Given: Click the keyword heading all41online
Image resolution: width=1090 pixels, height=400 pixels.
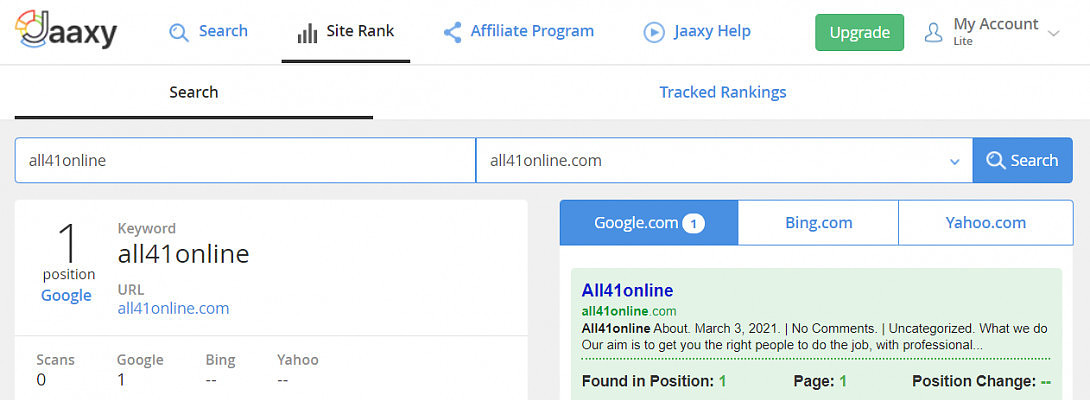Looking at the screenshot, I should pos(184,254).
